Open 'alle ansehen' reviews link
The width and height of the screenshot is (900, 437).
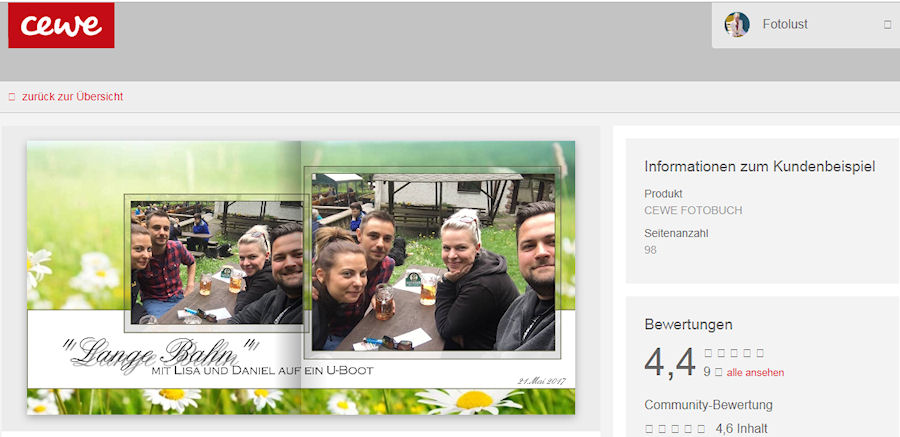(755, 373)
